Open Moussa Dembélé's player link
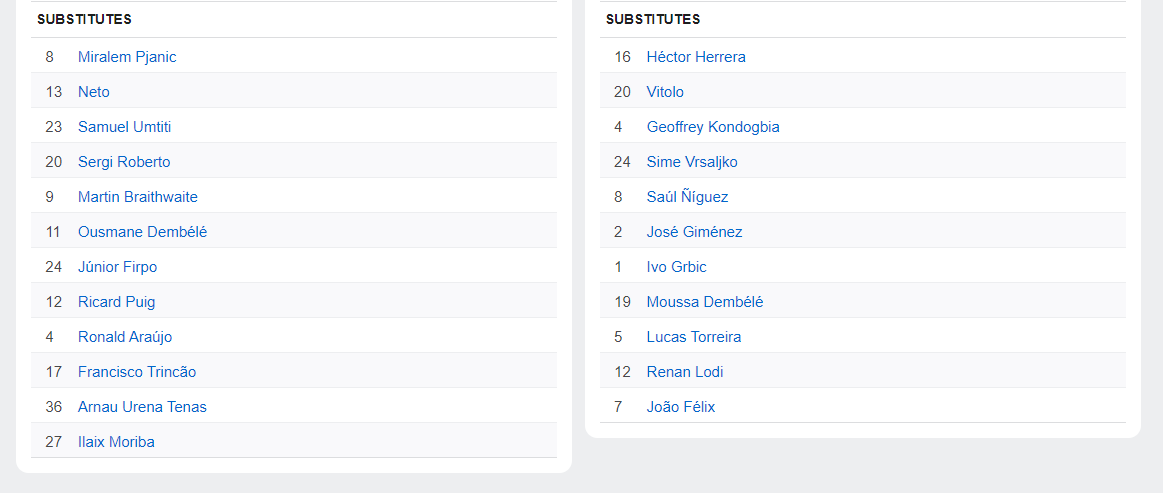 pos(704,302)
